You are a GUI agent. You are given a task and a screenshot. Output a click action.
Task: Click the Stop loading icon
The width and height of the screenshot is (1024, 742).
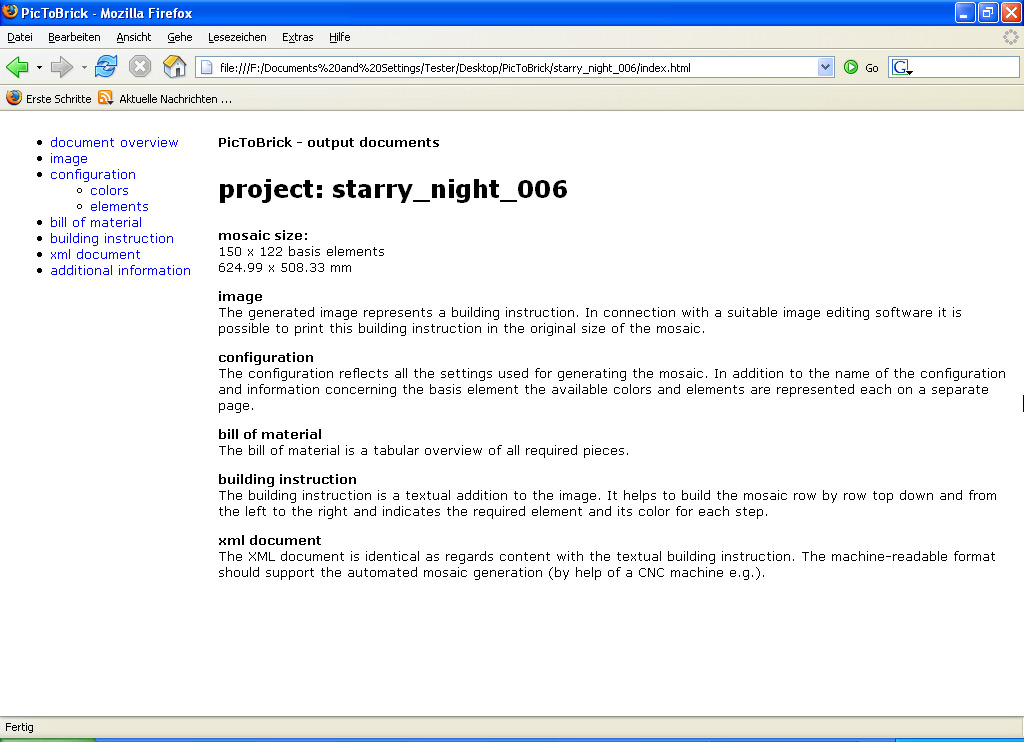(x=140, y=67)
